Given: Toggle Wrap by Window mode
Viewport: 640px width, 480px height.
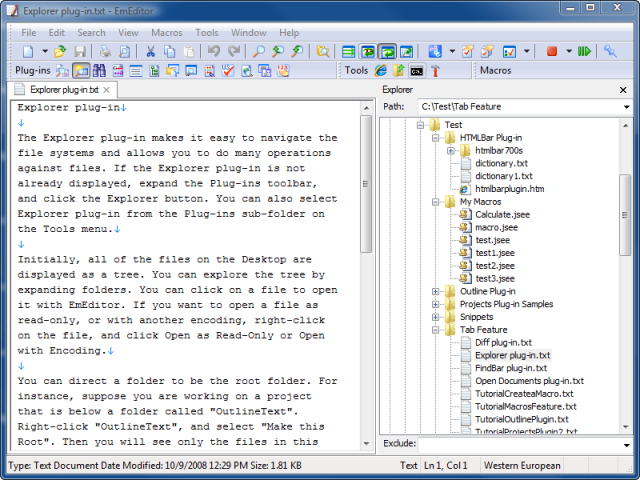Looking at the screenshot, I should pyautogui.click(x=387, y=51).
